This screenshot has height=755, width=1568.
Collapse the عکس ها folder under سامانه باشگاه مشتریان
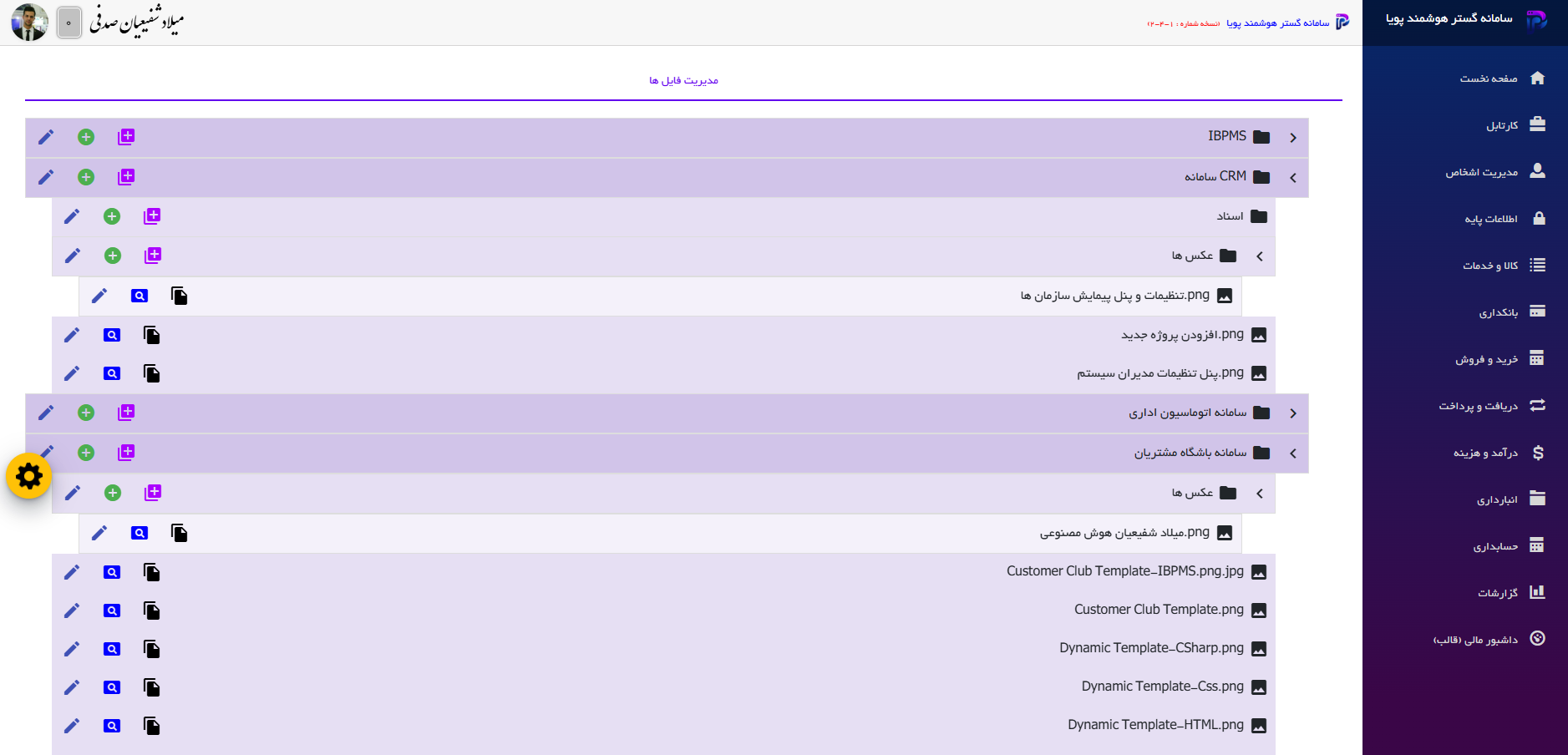pos(1260,494)
